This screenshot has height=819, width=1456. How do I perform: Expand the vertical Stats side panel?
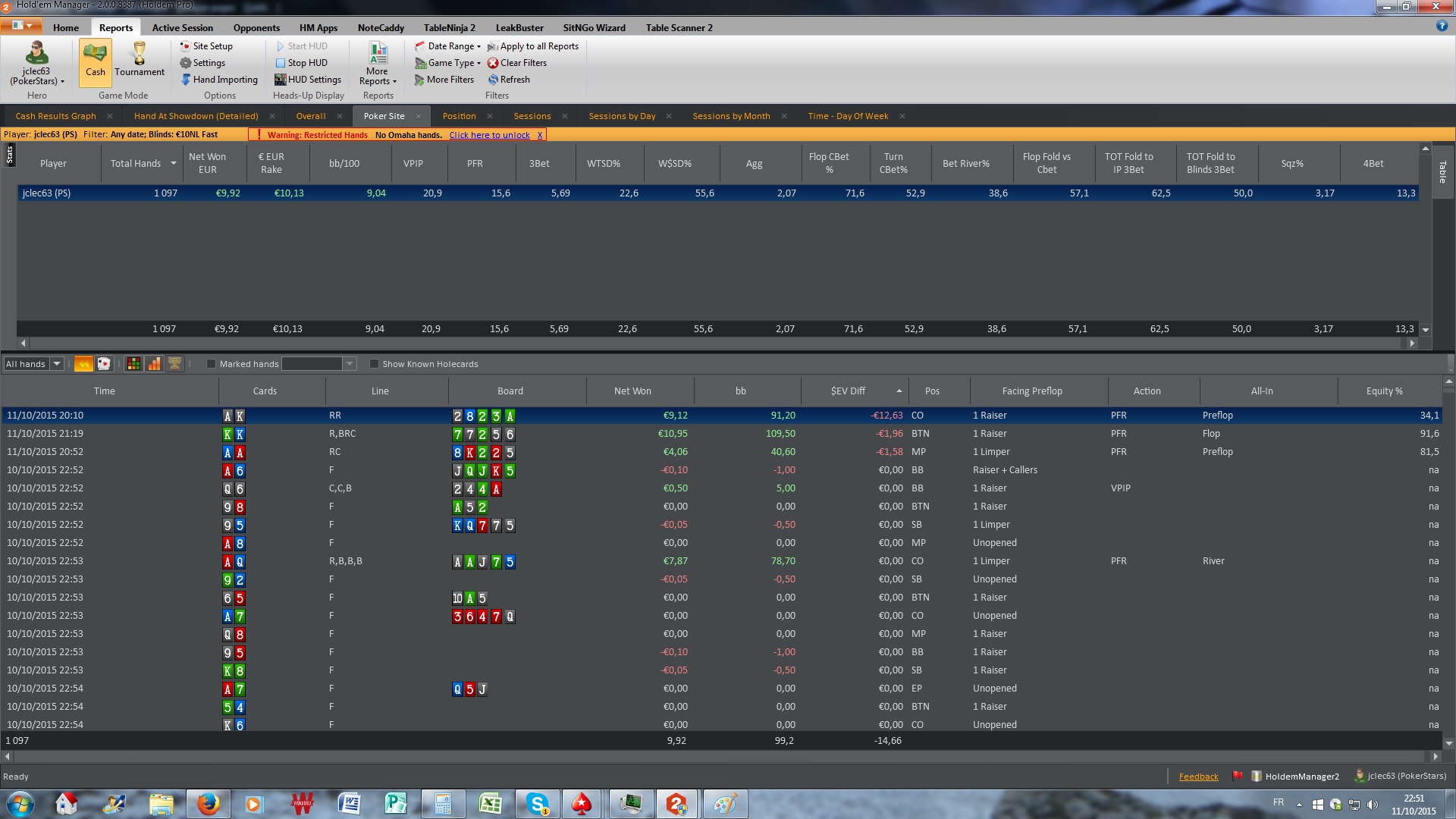pos(9,155)
